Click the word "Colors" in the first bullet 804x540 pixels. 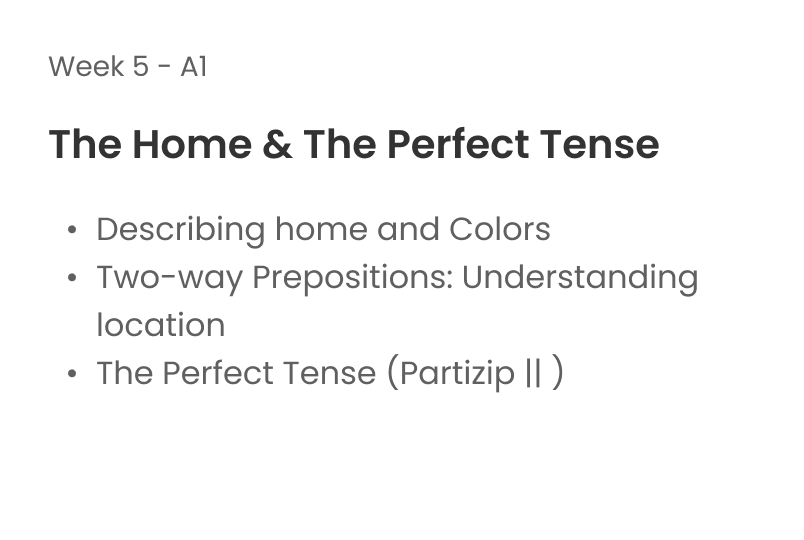click(499, 229)
